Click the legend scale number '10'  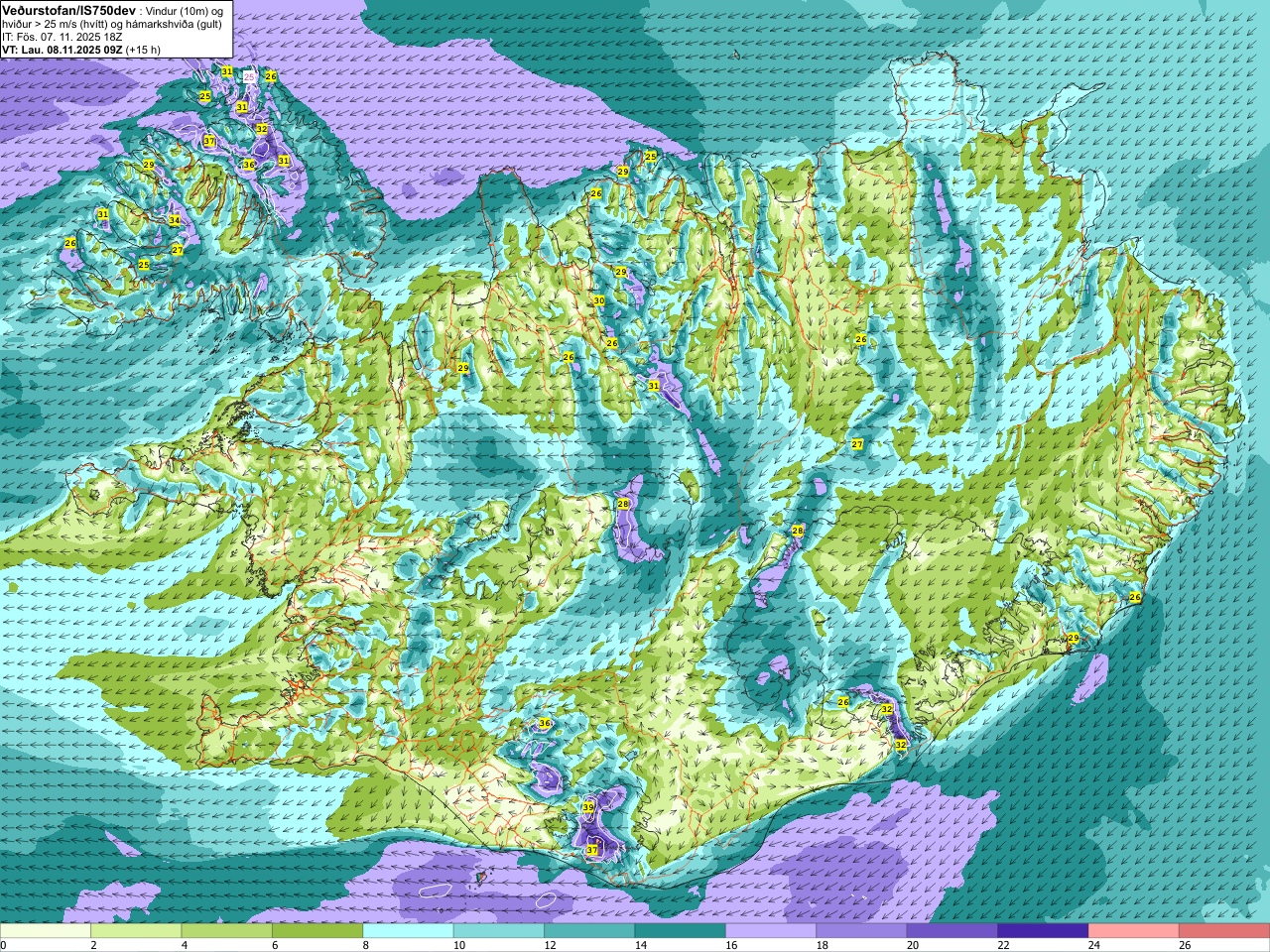(459, 945)
